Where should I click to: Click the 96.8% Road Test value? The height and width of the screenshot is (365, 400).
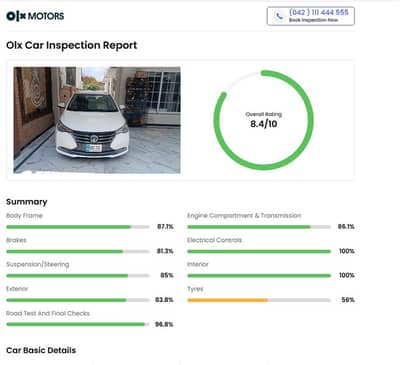[164, 324]
